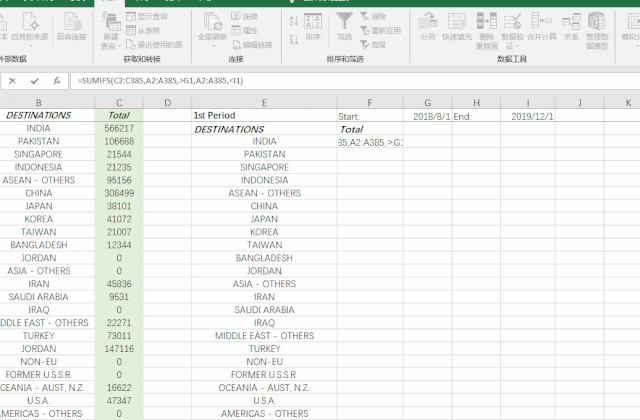The width and height of the screenshot is (640, 420).
Task: Click 高级 (Advanced filter)
Action: click(x=373, y=44)
